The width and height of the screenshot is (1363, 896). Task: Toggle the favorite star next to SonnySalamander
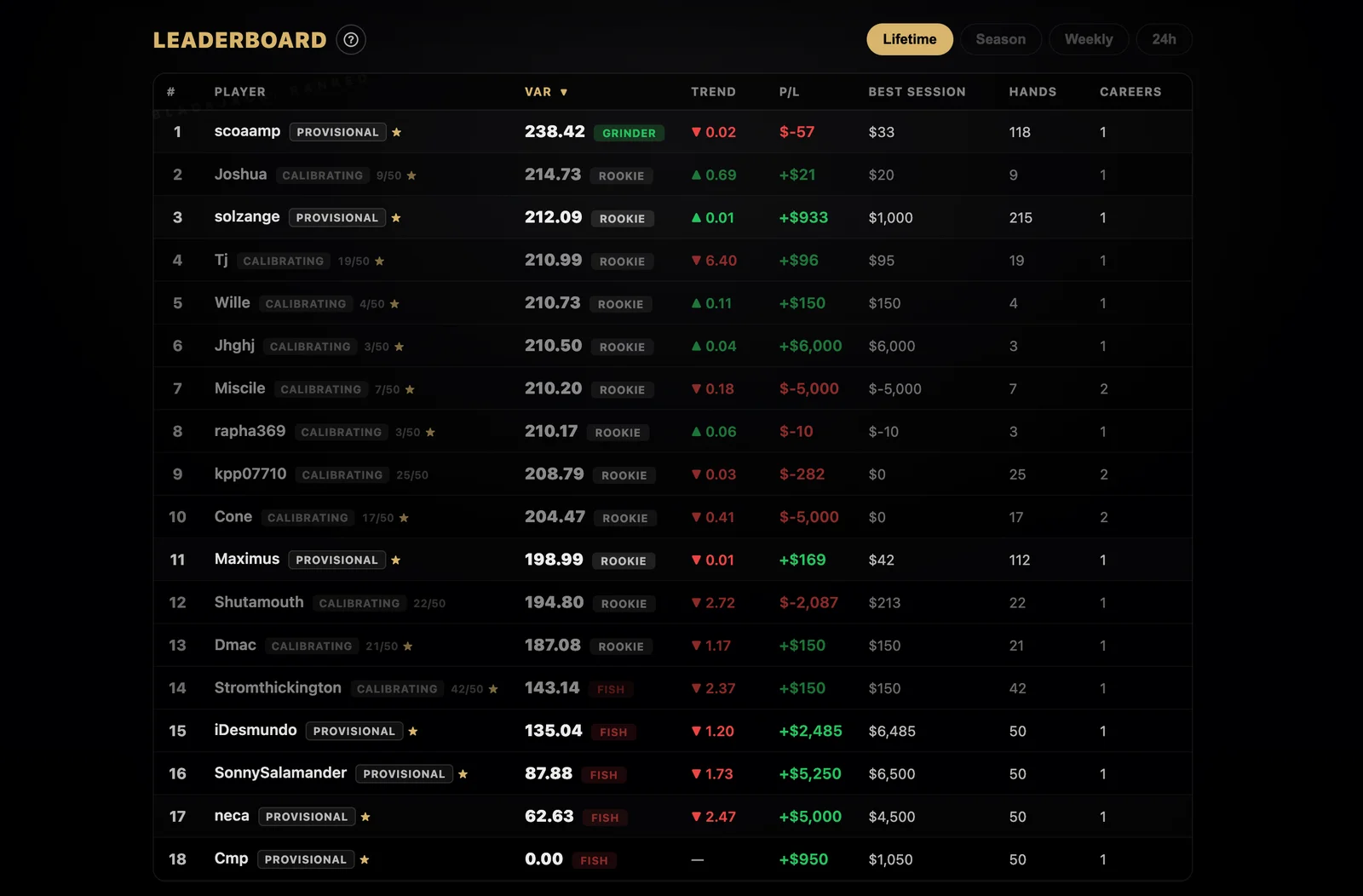[x=463, y=774]
